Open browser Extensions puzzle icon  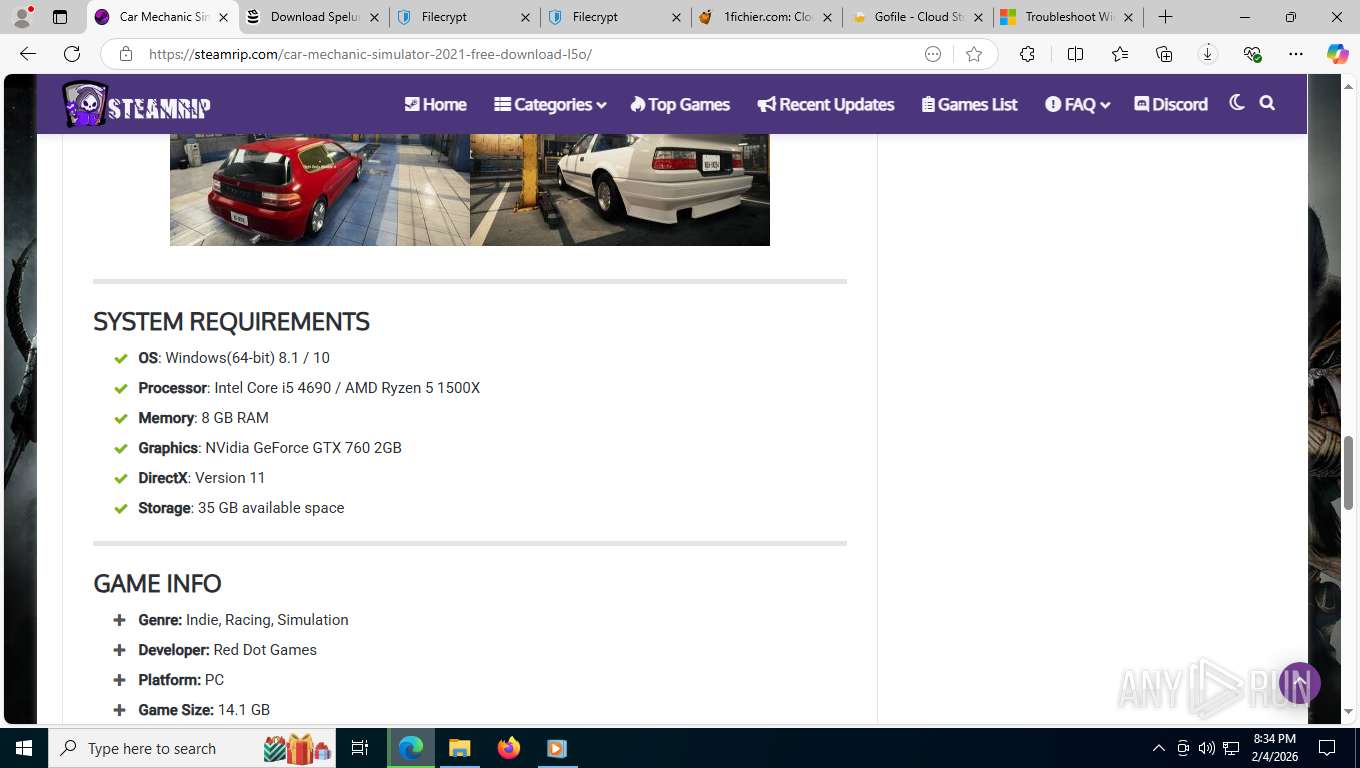pyautogui.click(x=1027, y=54)
